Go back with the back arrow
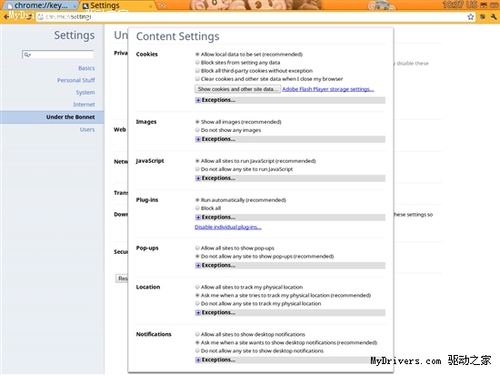This screenshot has height=375, width=500. coord(6,16)
